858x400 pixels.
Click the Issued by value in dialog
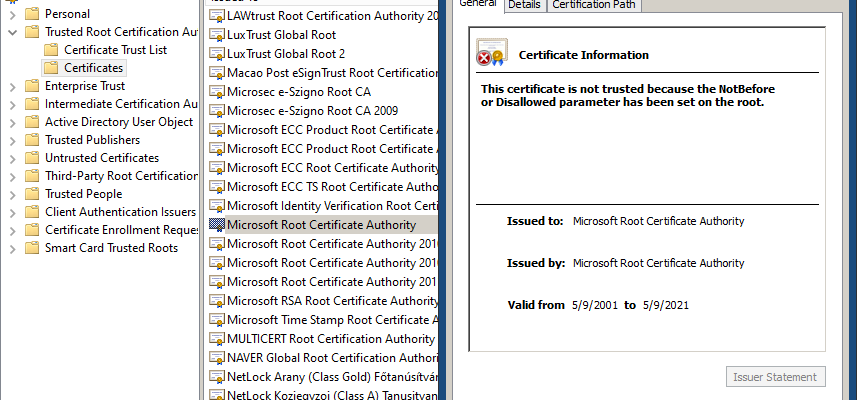click(x=658, y=263)
